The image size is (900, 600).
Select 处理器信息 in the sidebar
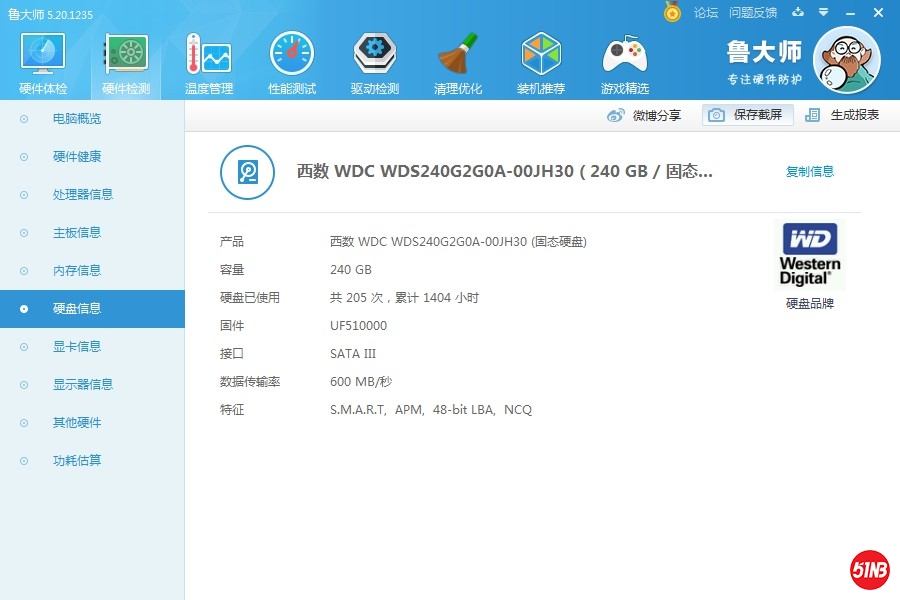[x=83, y=195]
